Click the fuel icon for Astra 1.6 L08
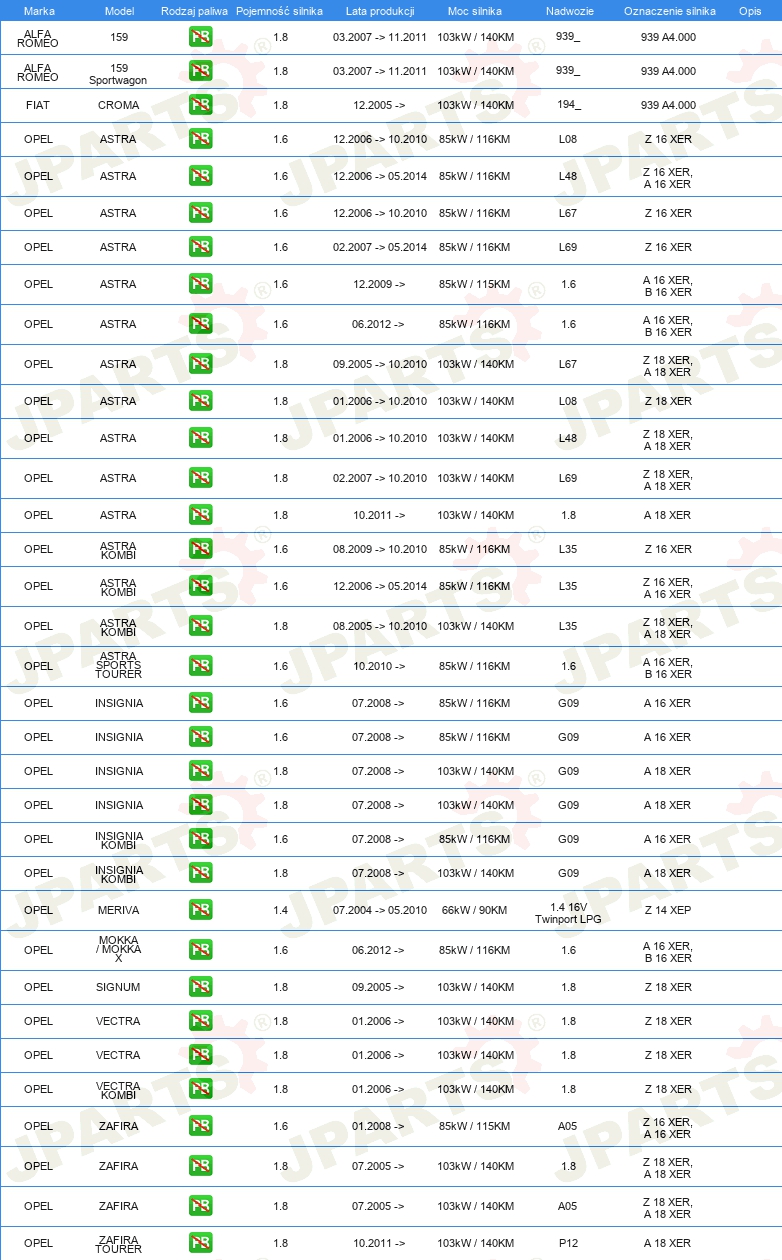The width and height of the screenshot is (782, 1260). 201,139
